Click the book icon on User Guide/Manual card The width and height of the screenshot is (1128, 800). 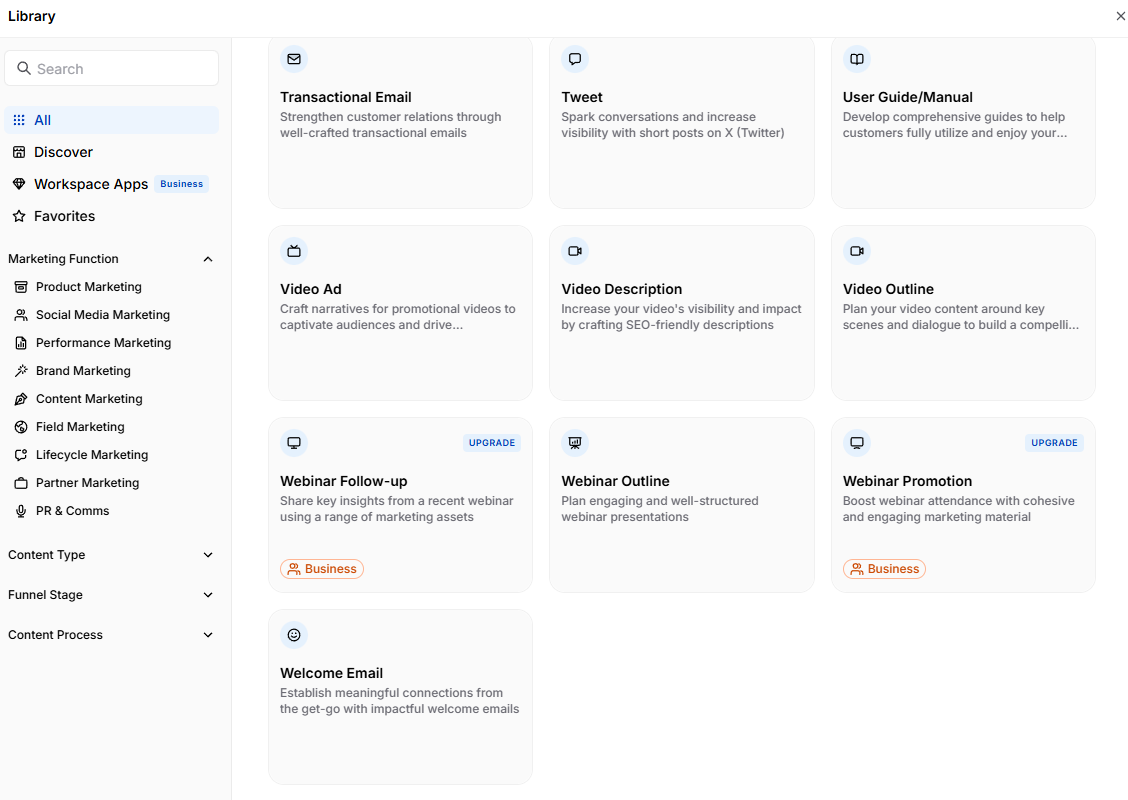857,59
